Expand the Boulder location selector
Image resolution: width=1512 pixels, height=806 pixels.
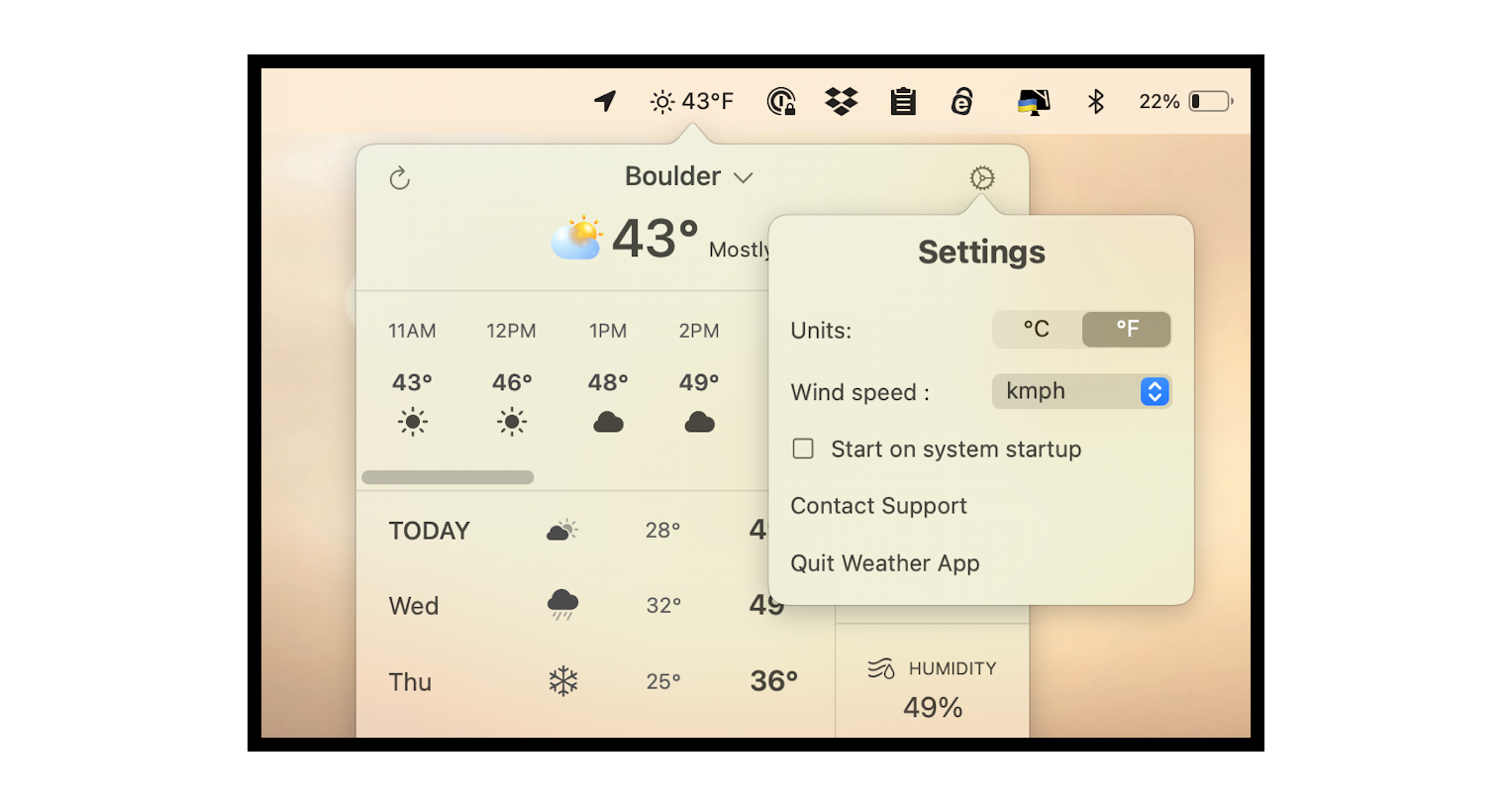point(689,175)
